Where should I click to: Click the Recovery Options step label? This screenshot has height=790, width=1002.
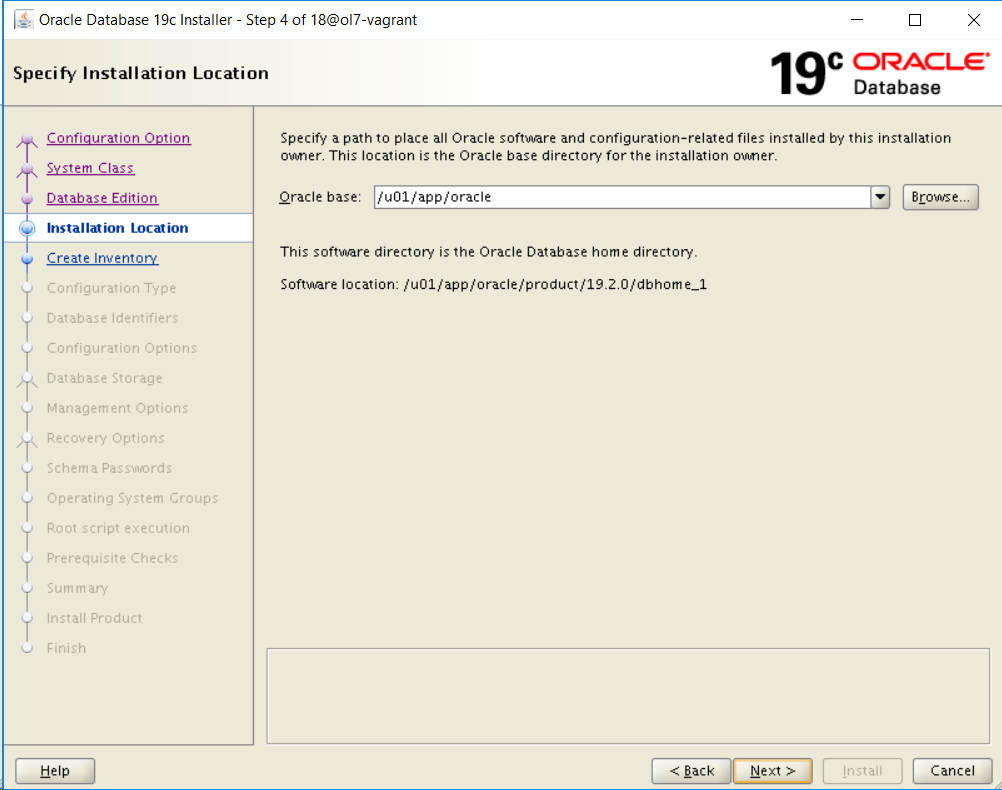tap(105, 438)
